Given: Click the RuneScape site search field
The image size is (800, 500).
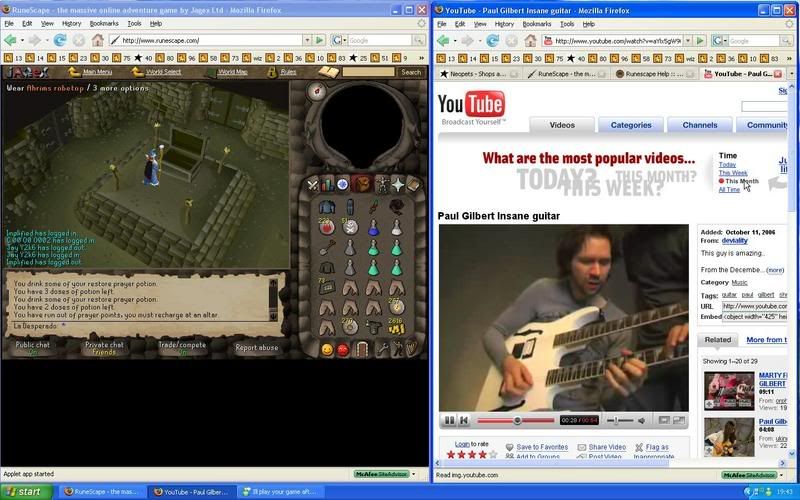Looking at the screenshot, I should (368, 72).
